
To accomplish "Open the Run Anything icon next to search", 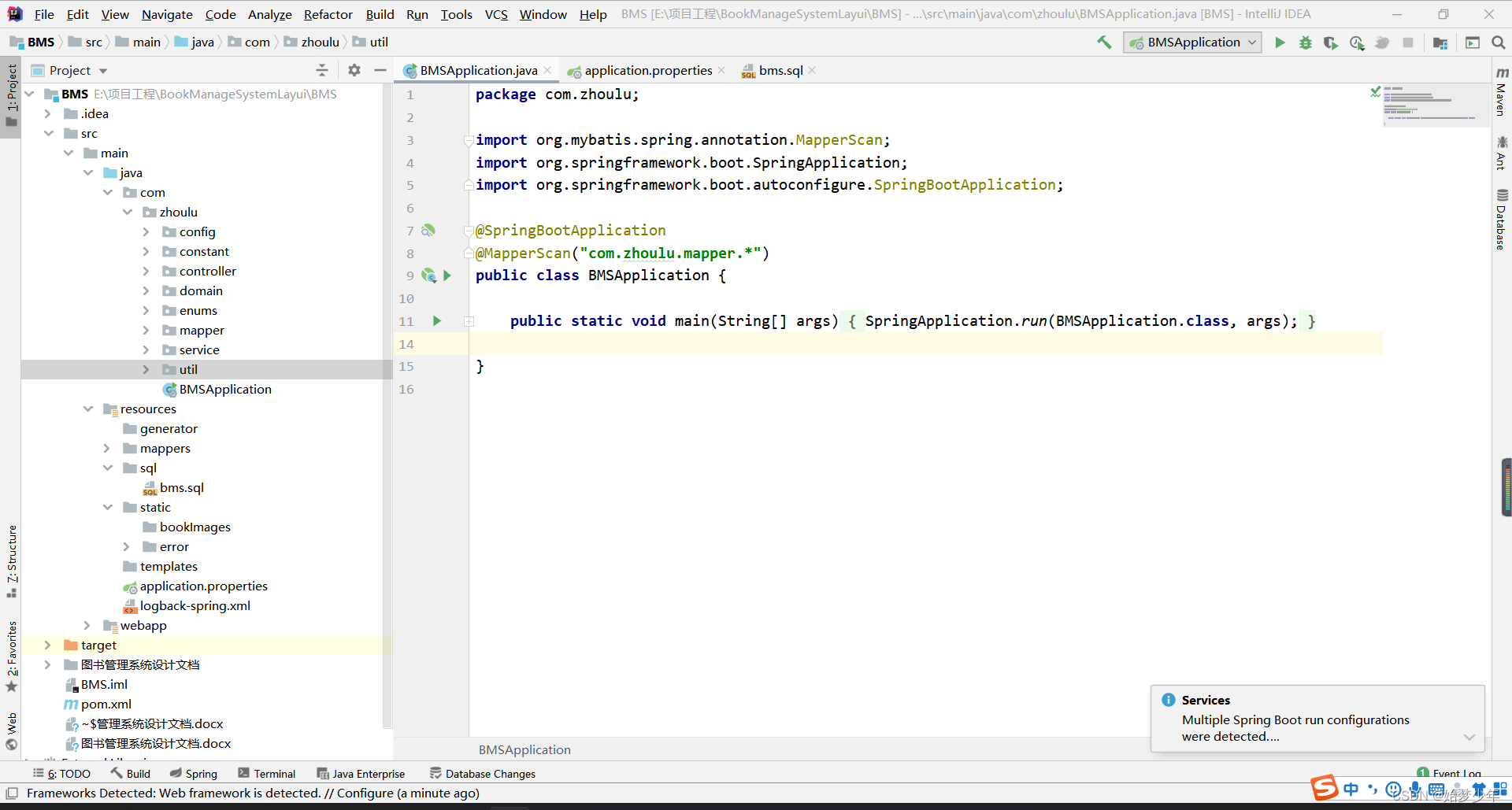I will [x=1472, y=43].
